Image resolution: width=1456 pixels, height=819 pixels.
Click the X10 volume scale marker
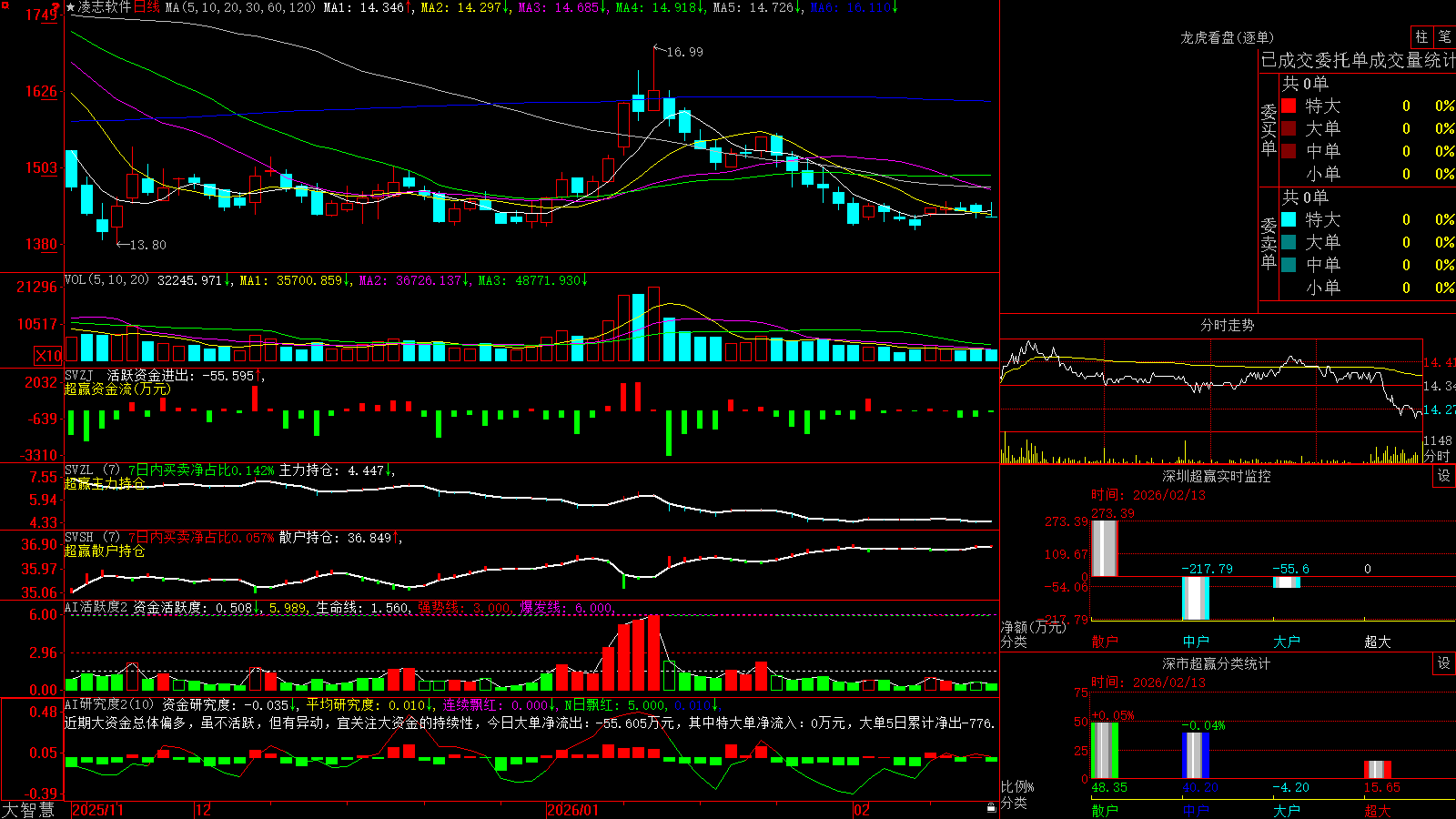48,356
